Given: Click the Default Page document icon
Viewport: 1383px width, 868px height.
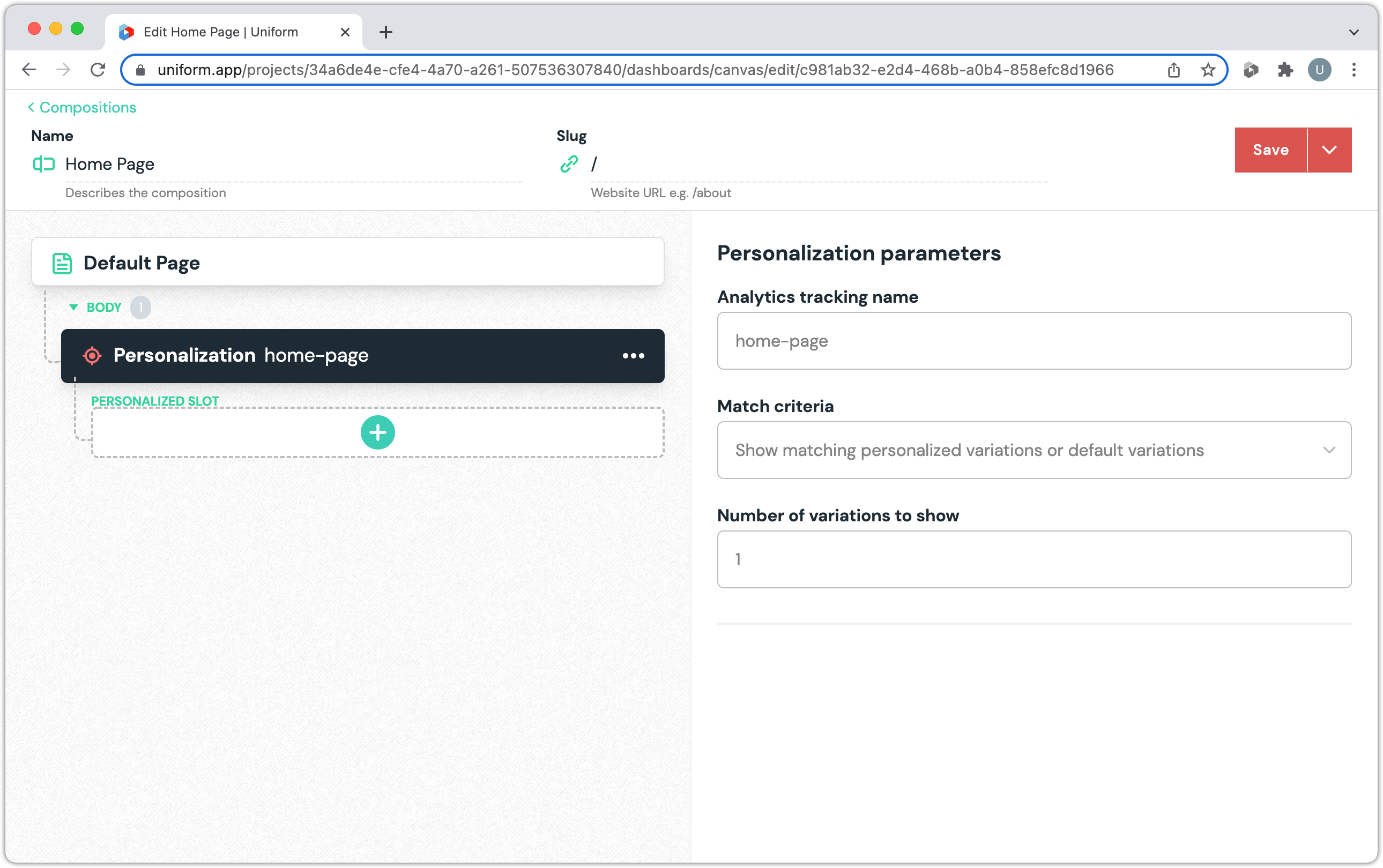Looking at the screenshot, I should tap(62, 263).
